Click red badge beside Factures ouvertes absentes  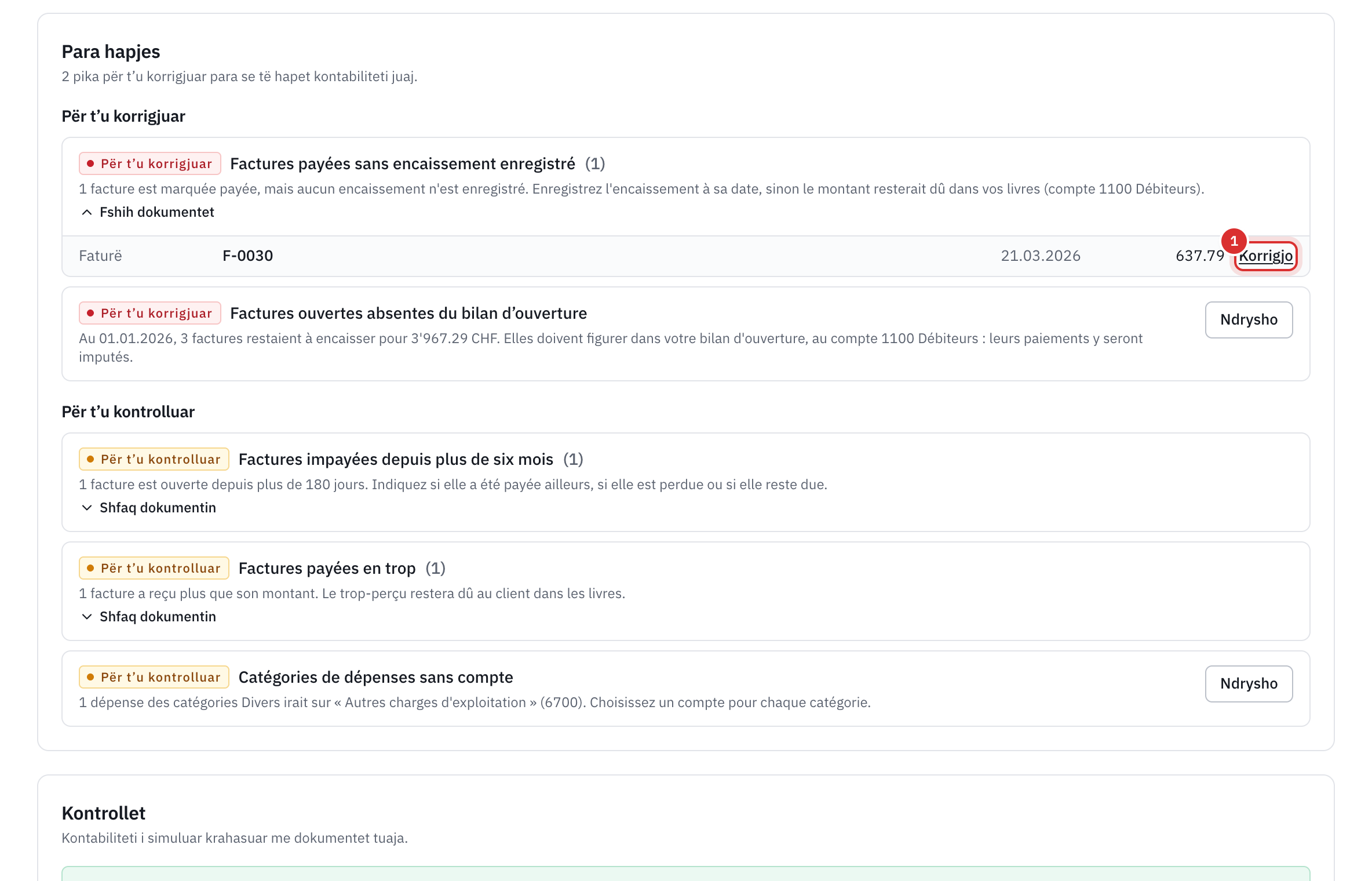click(x=150, y=314)
